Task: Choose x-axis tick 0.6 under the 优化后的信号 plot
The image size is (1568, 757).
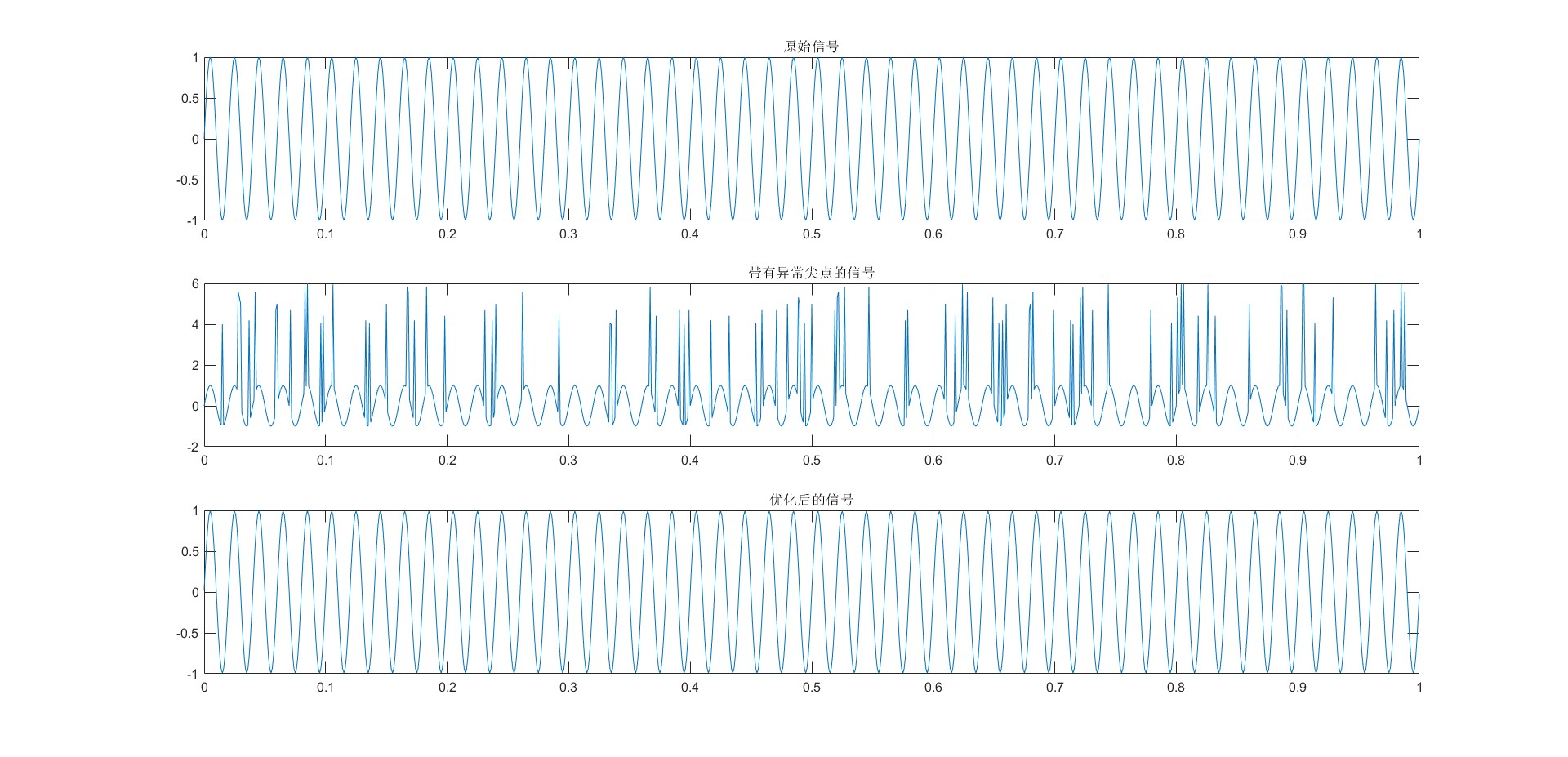Action: (933, 688)
